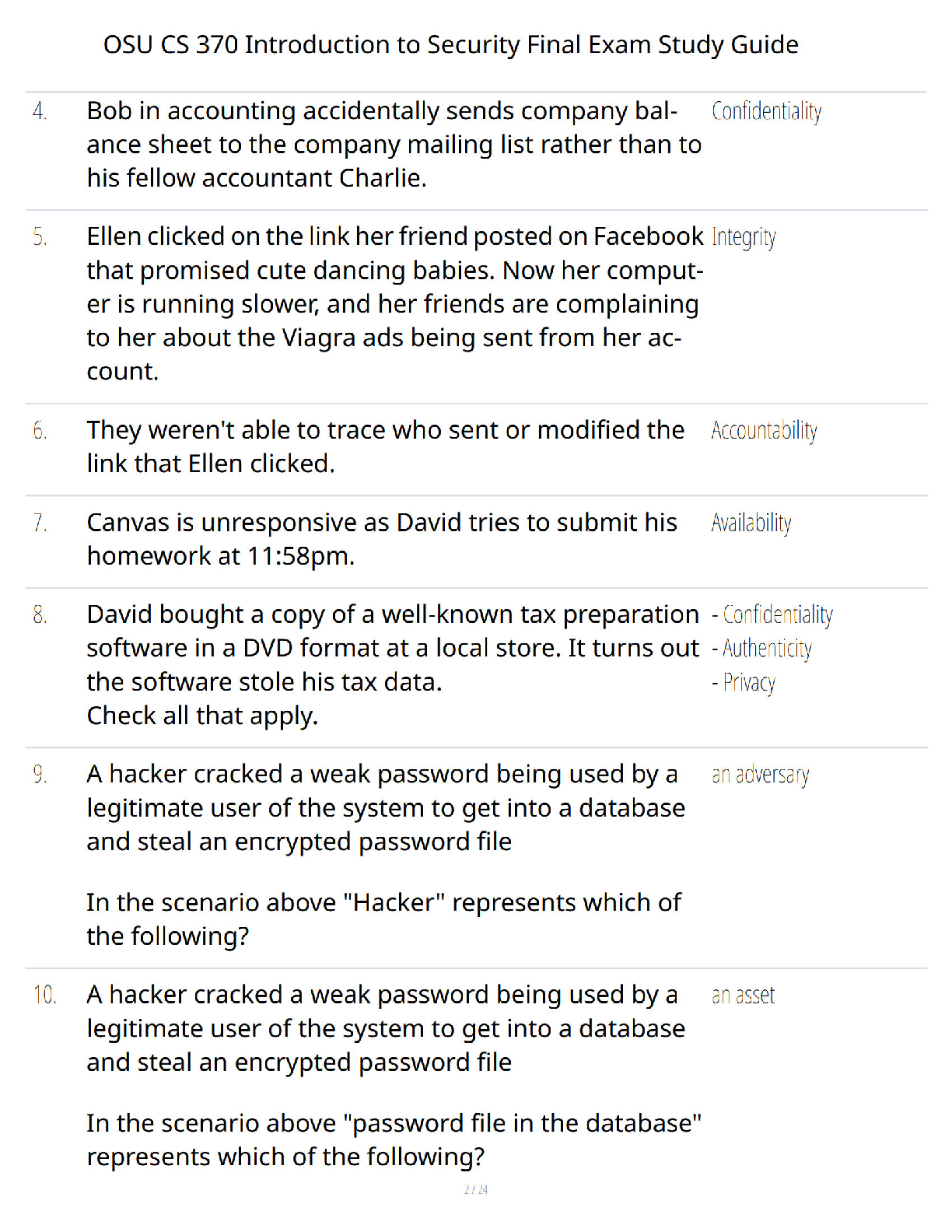Click the 'Check all that apply' line

click(x=202, y=716)
